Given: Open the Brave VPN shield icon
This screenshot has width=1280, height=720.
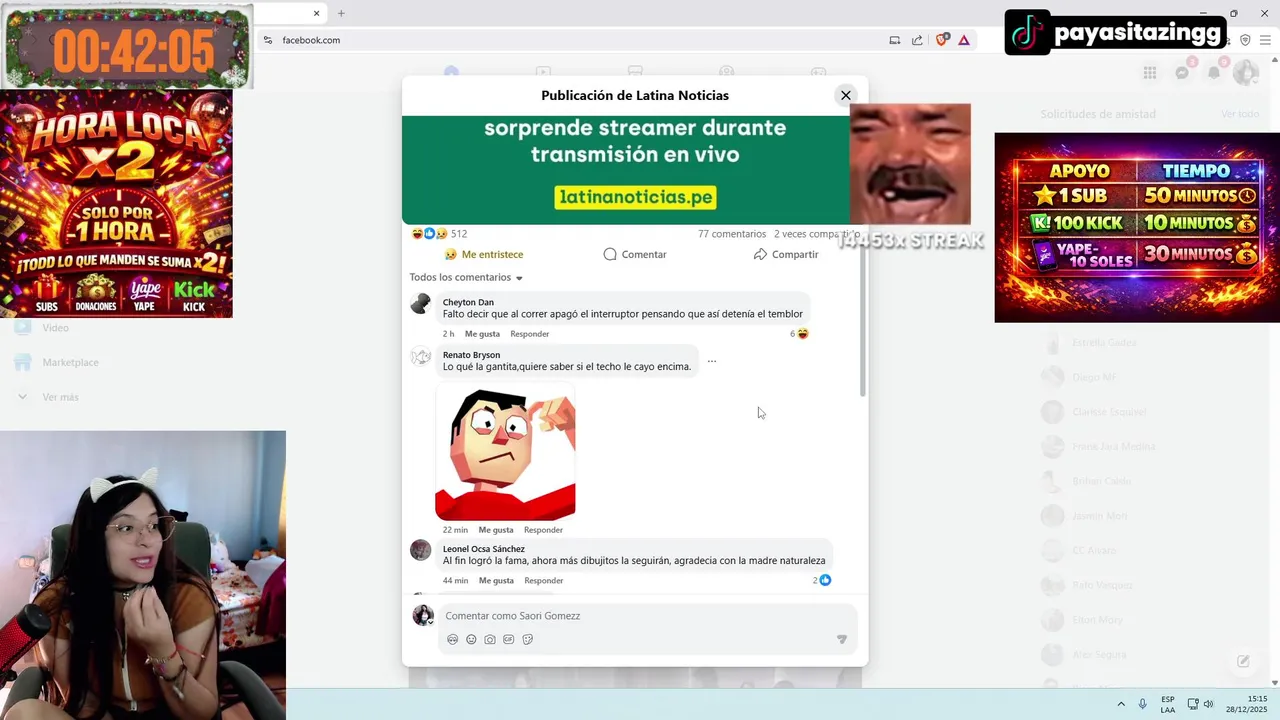Looking at the screenshot, I should click(1245, 40).
